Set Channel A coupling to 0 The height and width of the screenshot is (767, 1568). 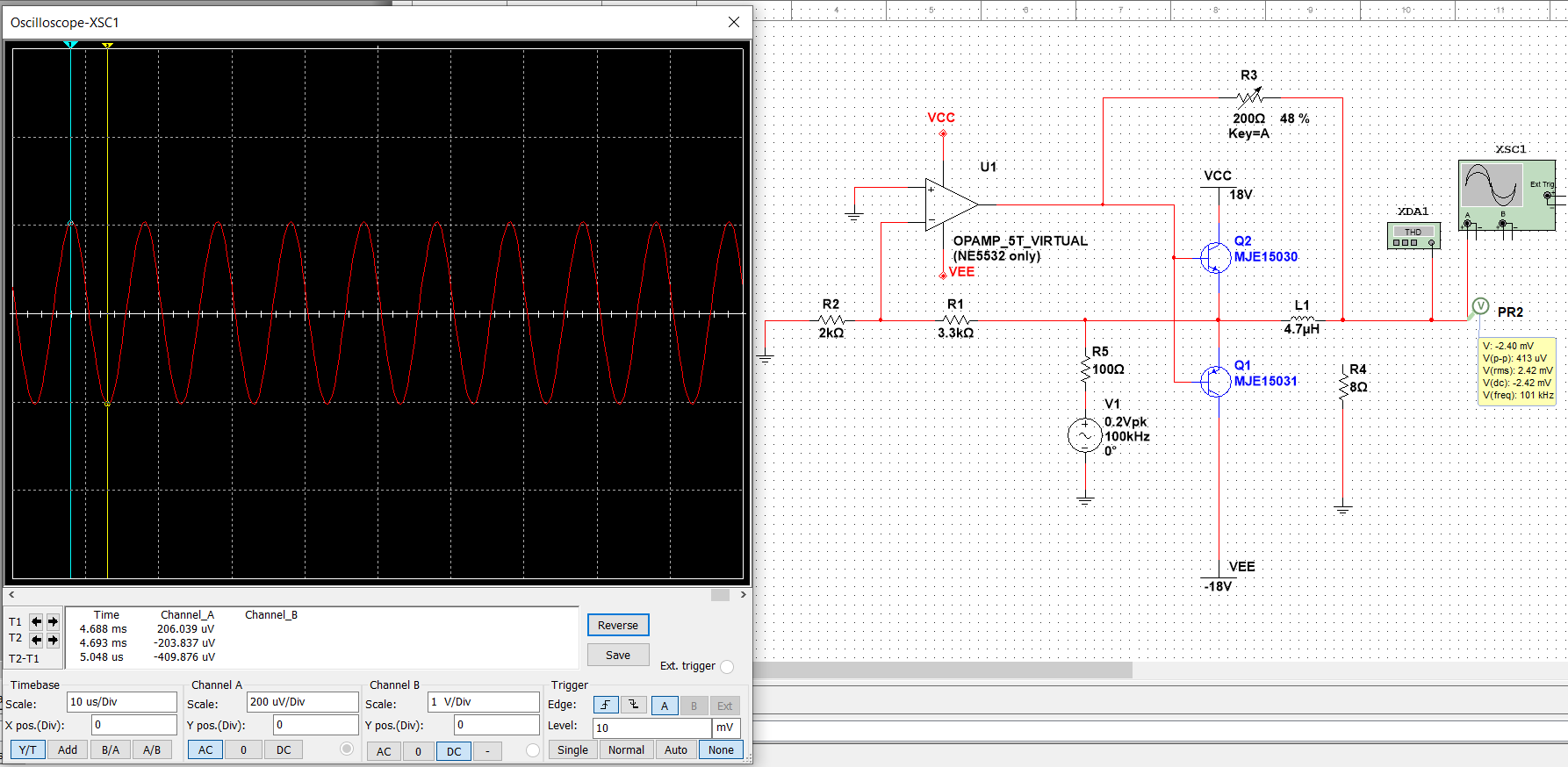(x=244, y=750)
